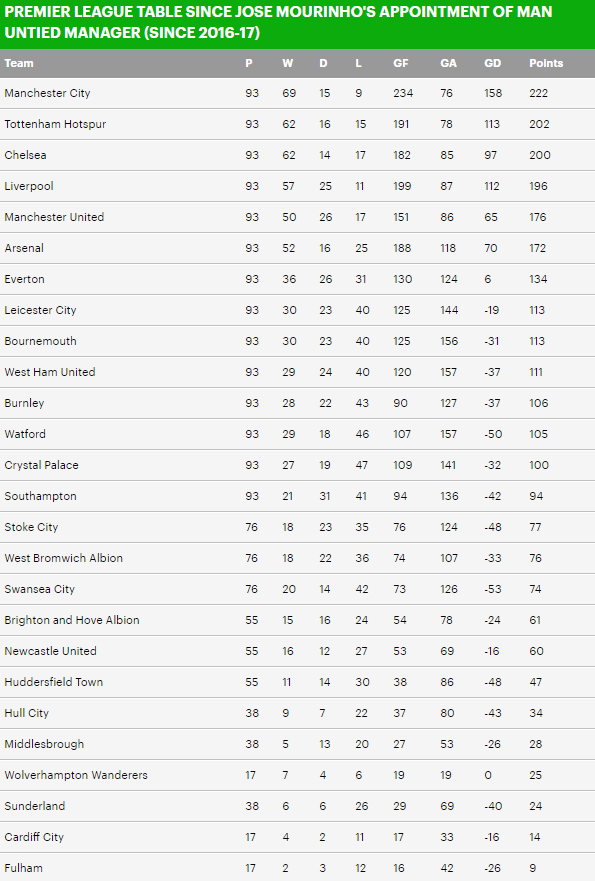The height and width of the screenshot is (881, 595).
Task: Click the GD column header
Action: 492,63
